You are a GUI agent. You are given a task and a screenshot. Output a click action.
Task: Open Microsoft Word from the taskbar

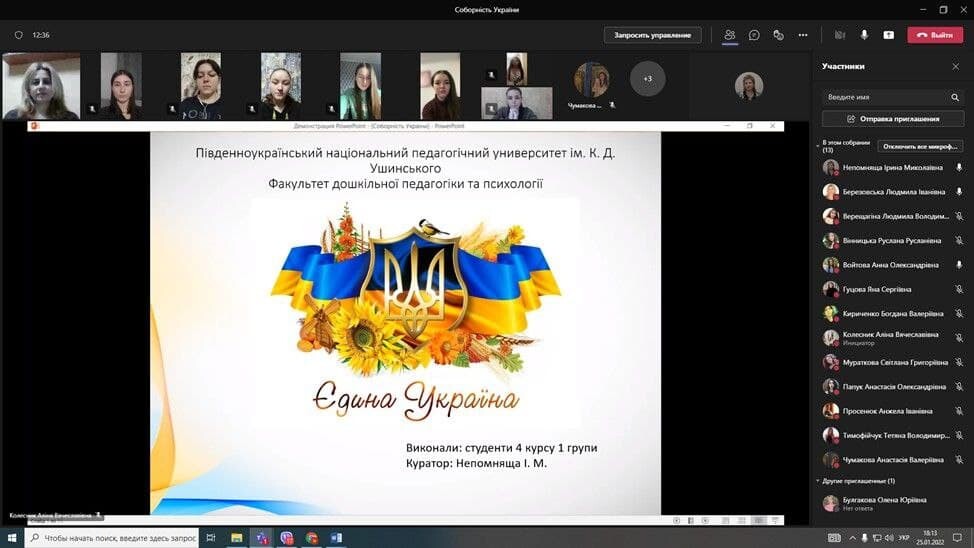pyautogui.click(x=336, y=538)
